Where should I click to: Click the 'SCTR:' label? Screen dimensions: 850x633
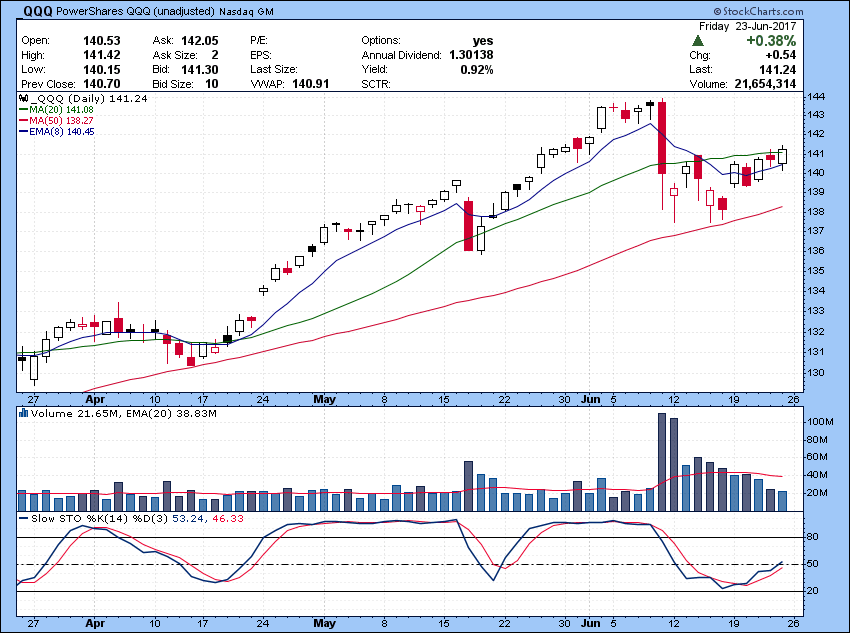point(376,84)
